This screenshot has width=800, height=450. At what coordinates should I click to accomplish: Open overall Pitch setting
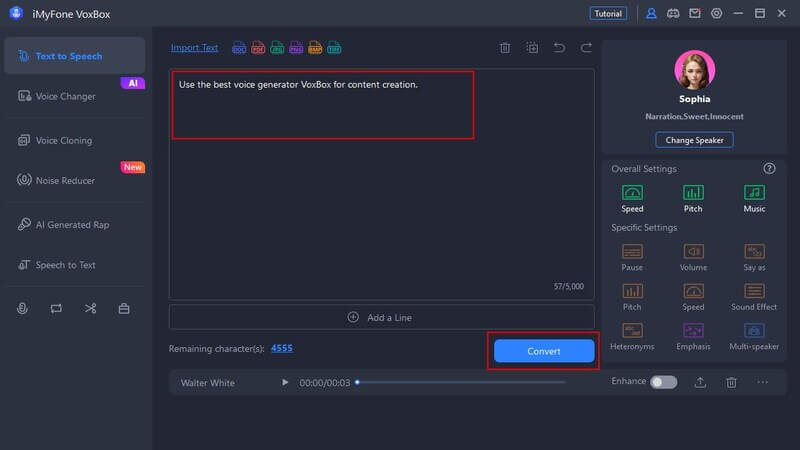(x=693, y=198)
